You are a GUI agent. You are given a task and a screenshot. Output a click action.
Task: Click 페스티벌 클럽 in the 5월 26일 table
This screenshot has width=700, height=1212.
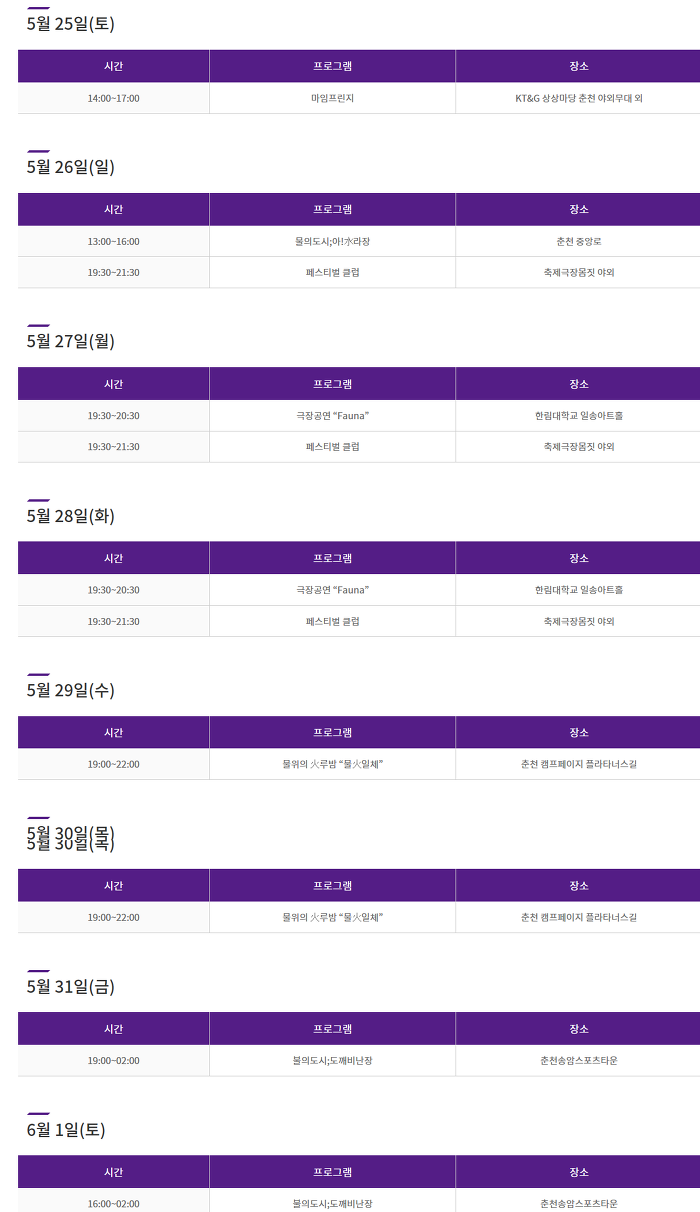tap(332, 272)
